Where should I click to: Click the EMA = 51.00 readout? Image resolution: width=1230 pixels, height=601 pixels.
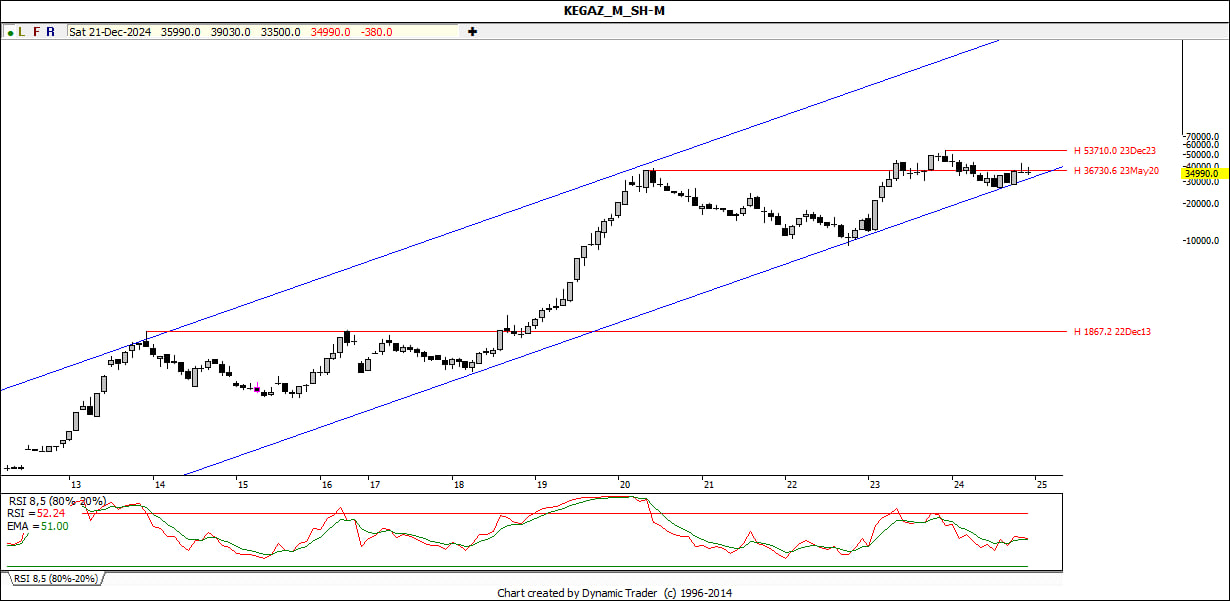(39, 526)
